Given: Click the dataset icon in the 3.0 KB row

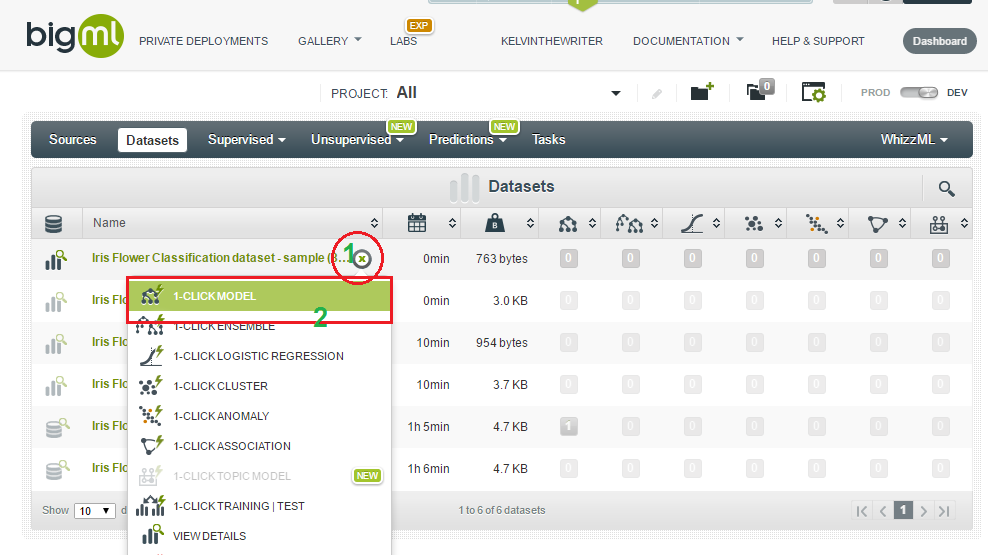Looking at the screenshot, I should (x=56, y=302).
